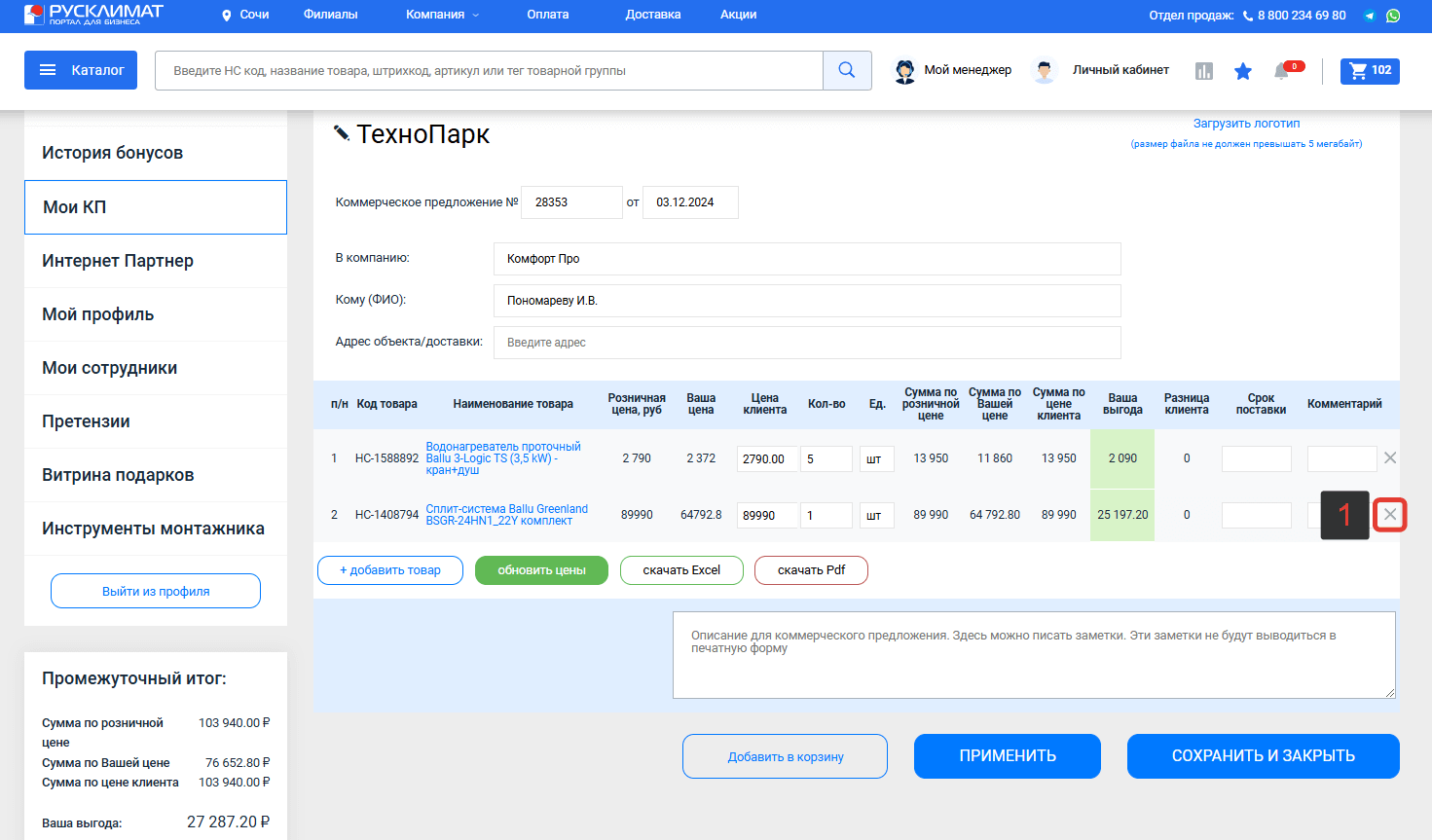Viewport: 1432px width, 840px height.
Task: Open the Доставка page
Action: pos(653,15)
